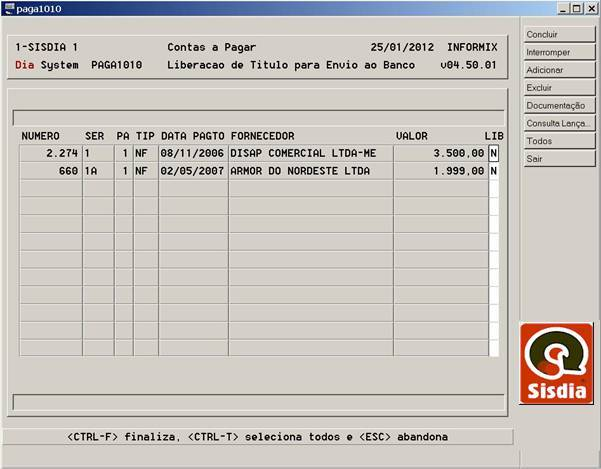Click the LIB column header

pyautogui.click(x=494, y=136)
